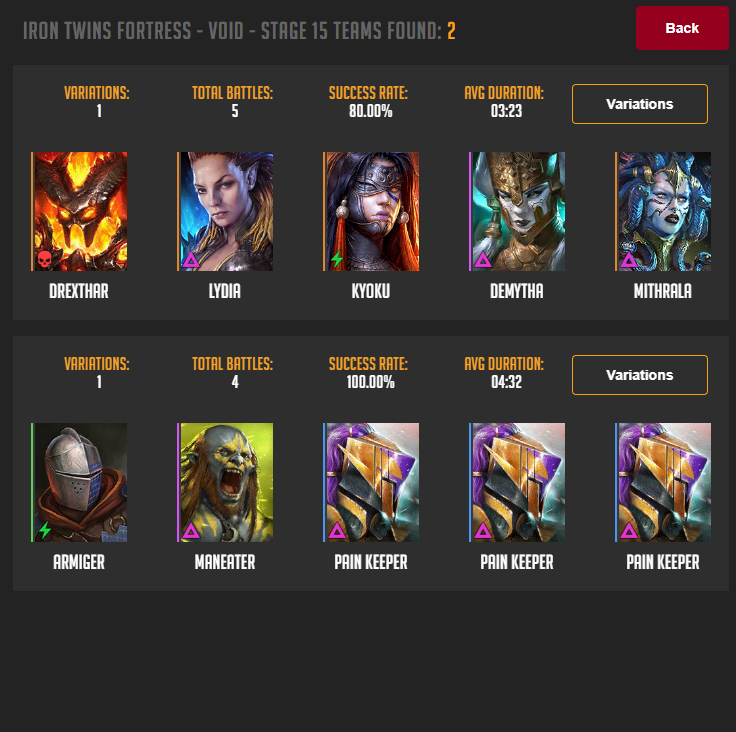Click Armiger's green lightning affinity icon
The height and width of the screenshot is (732, 736).
point(45,530)
